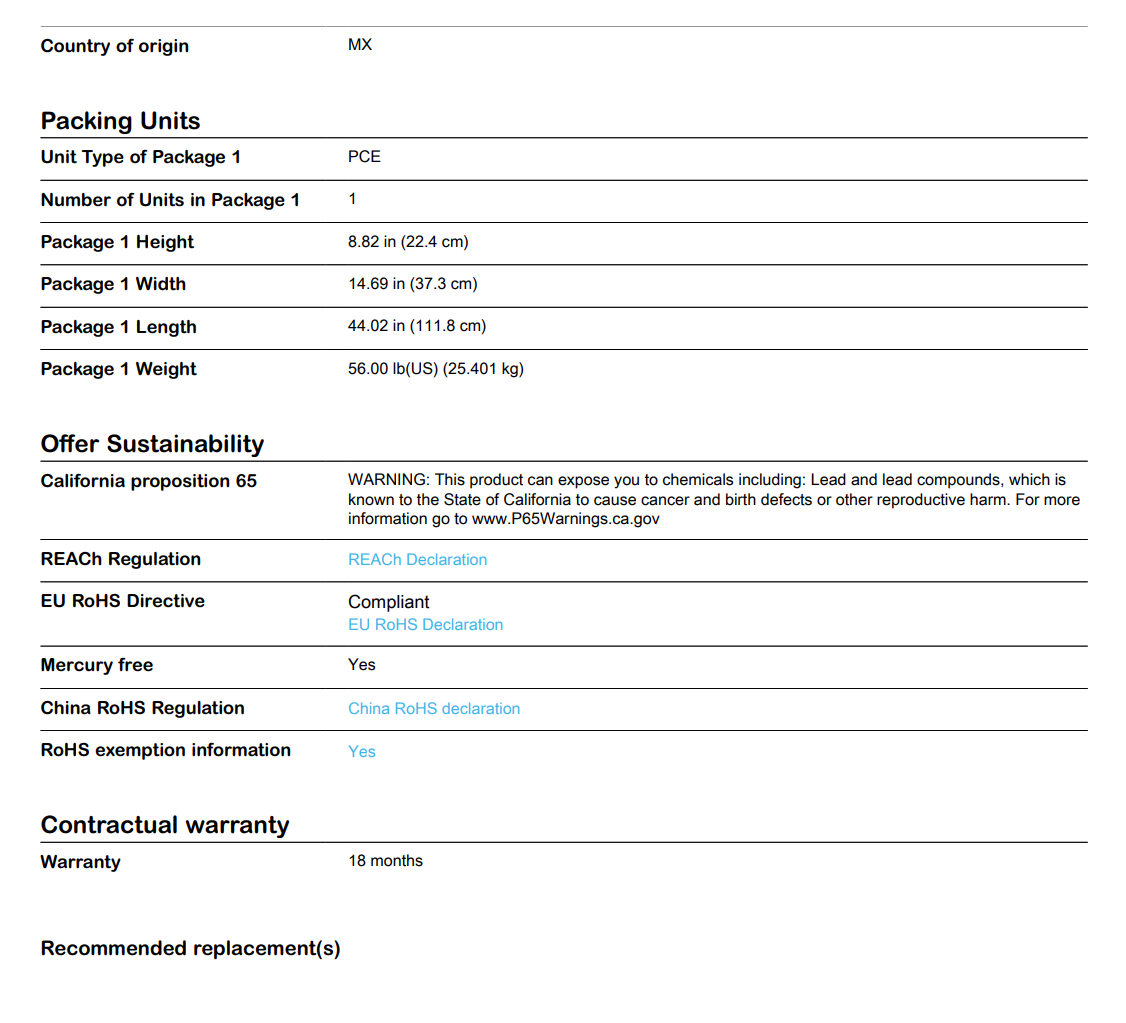Click the Package 1 Length value
The image size is (1126, 1023).
(x=416, y=326)
